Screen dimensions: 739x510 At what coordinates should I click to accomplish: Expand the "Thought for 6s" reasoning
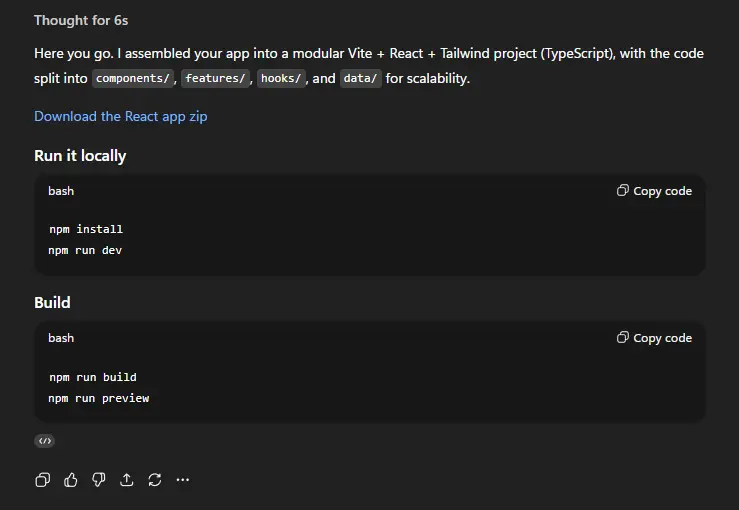tap(81, 20)
